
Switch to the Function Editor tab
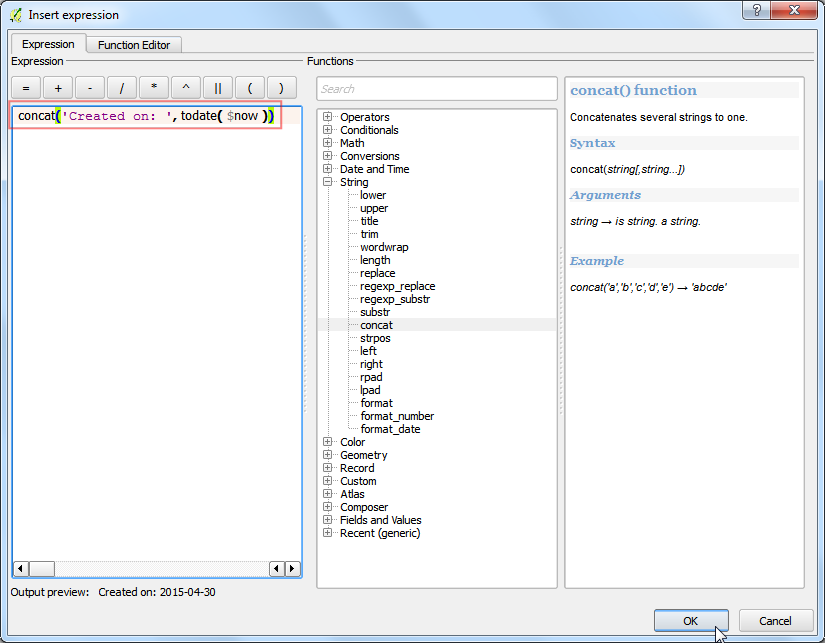134,45
